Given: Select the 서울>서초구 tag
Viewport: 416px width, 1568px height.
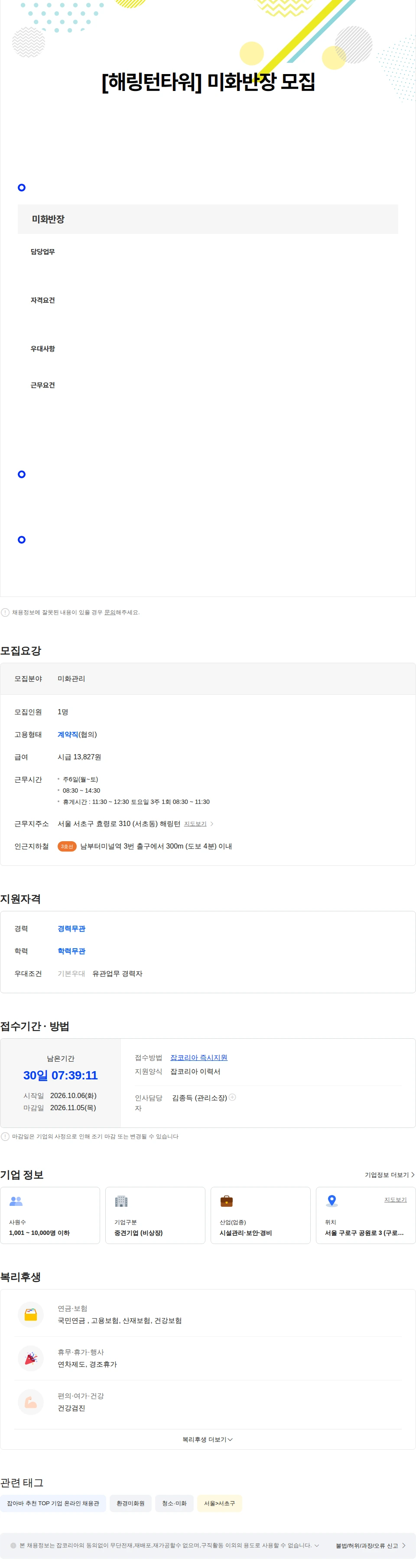Looking at the screenshot, I should coord(219,1503).
